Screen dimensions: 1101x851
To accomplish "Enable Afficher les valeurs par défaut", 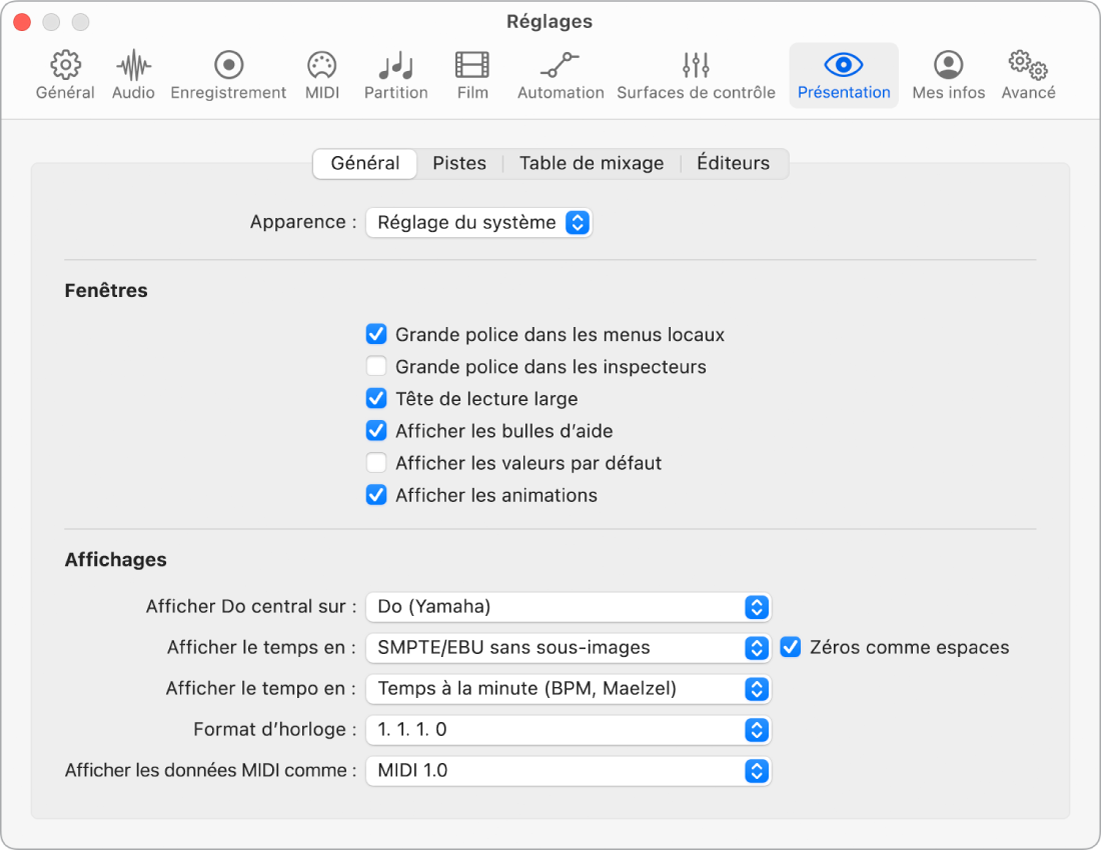I will (376, 463).
